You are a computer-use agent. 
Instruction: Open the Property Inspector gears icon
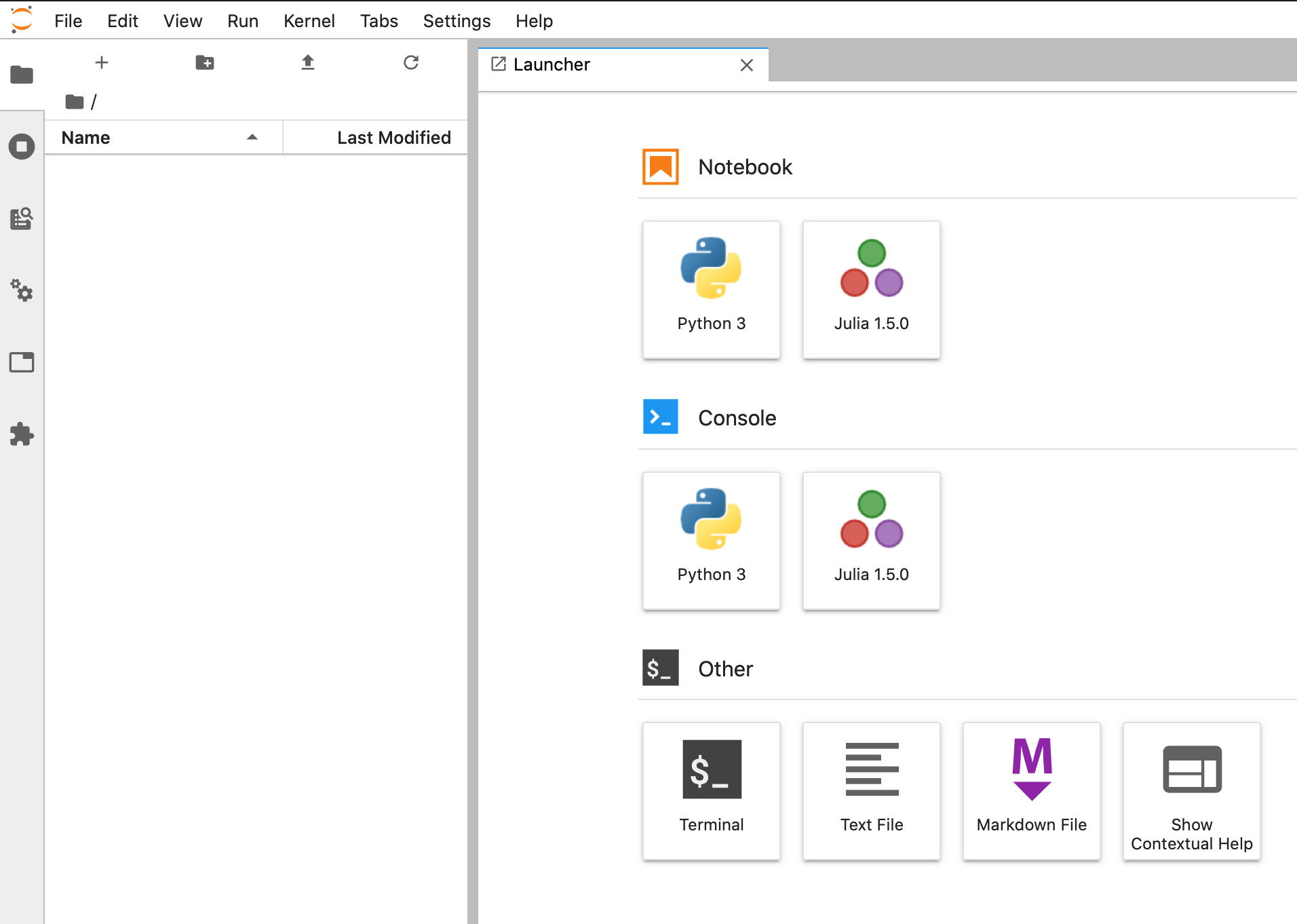coord(22,291)
